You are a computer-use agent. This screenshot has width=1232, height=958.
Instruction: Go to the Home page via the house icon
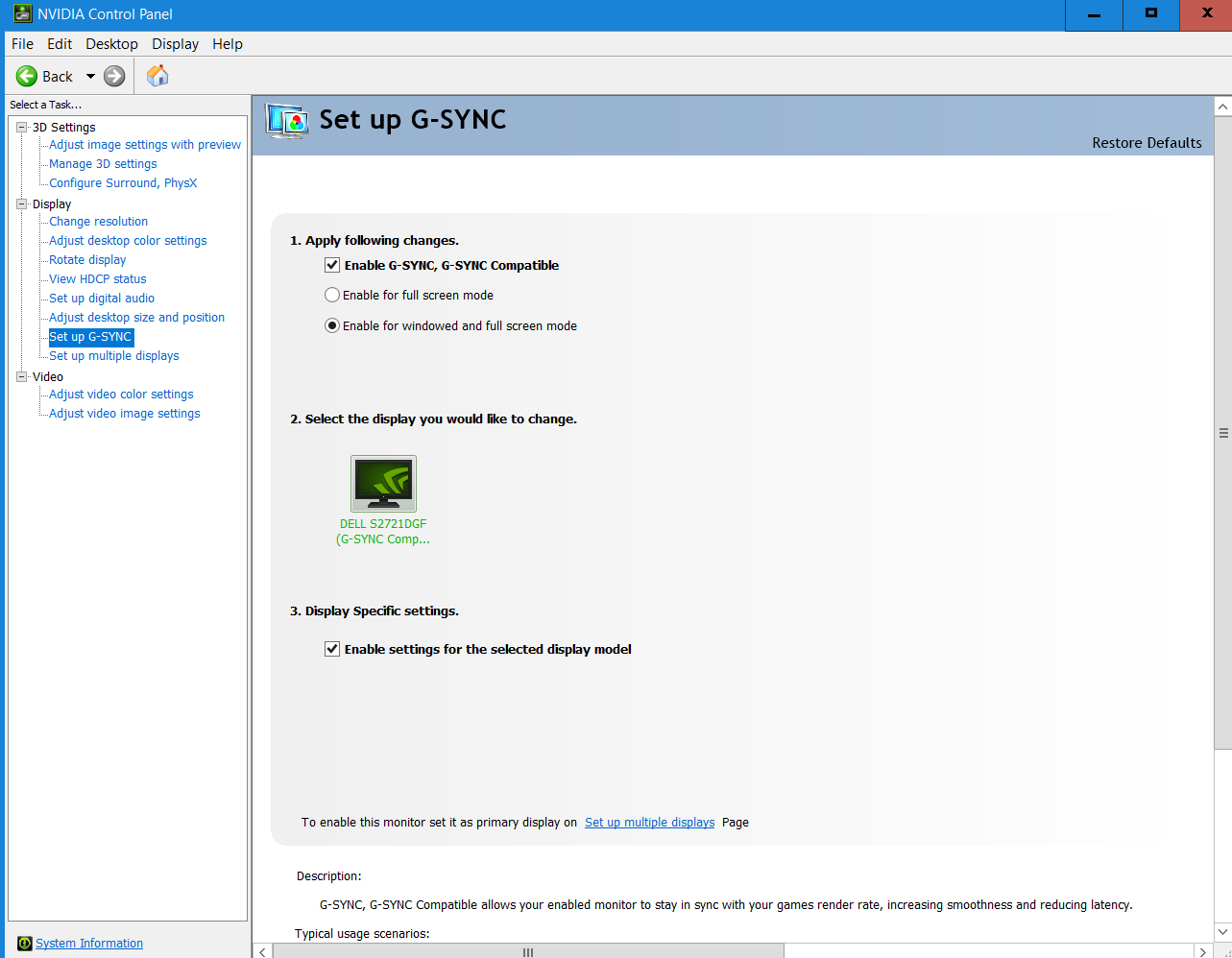pos(157,76)
